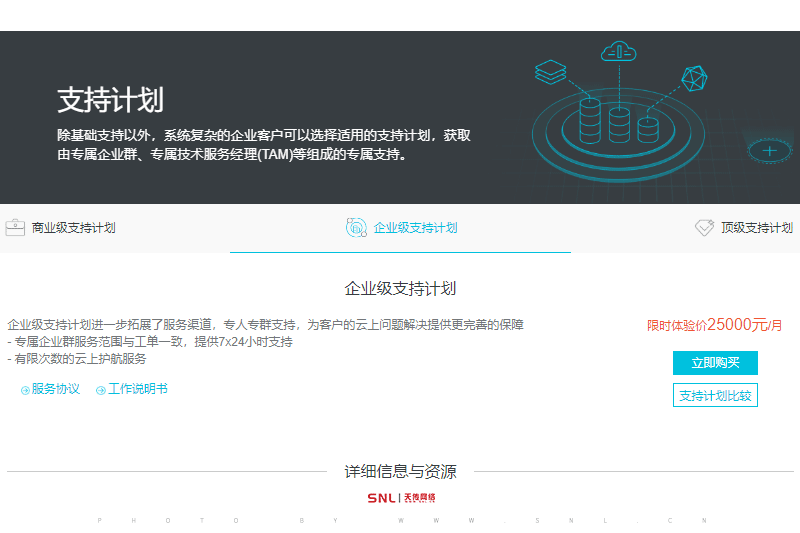800x533 pixels.
Task: View the 工作说明书 link
Action: coord(138,389)
